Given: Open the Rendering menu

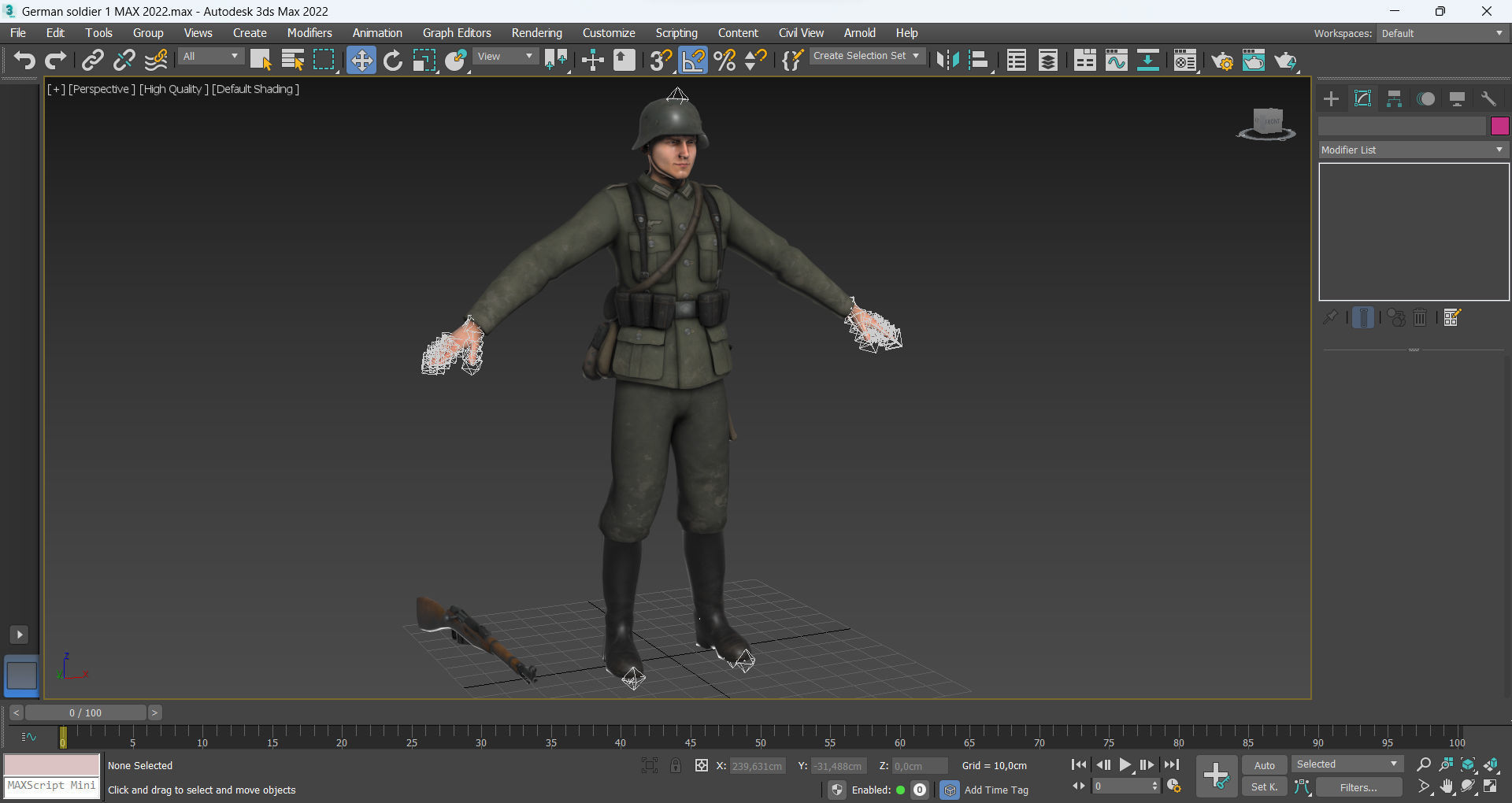Looking at the screenshot, I should (537, 32).
